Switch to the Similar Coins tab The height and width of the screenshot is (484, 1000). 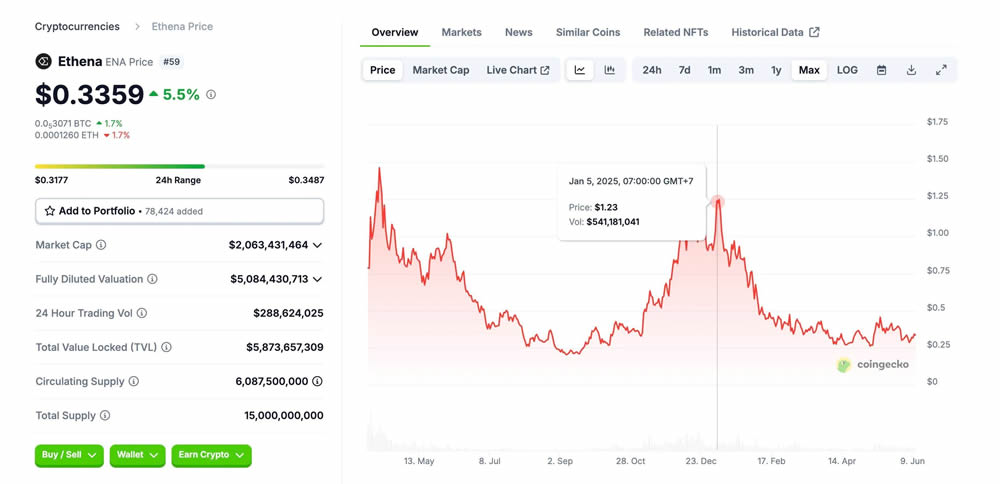(x=588, y=32)
